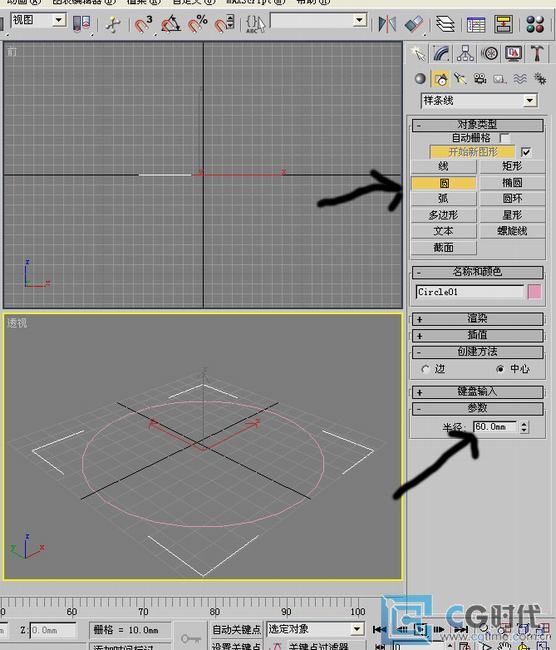
Task: Click the 半径 spinner arrows
Action: coord(524,427)
